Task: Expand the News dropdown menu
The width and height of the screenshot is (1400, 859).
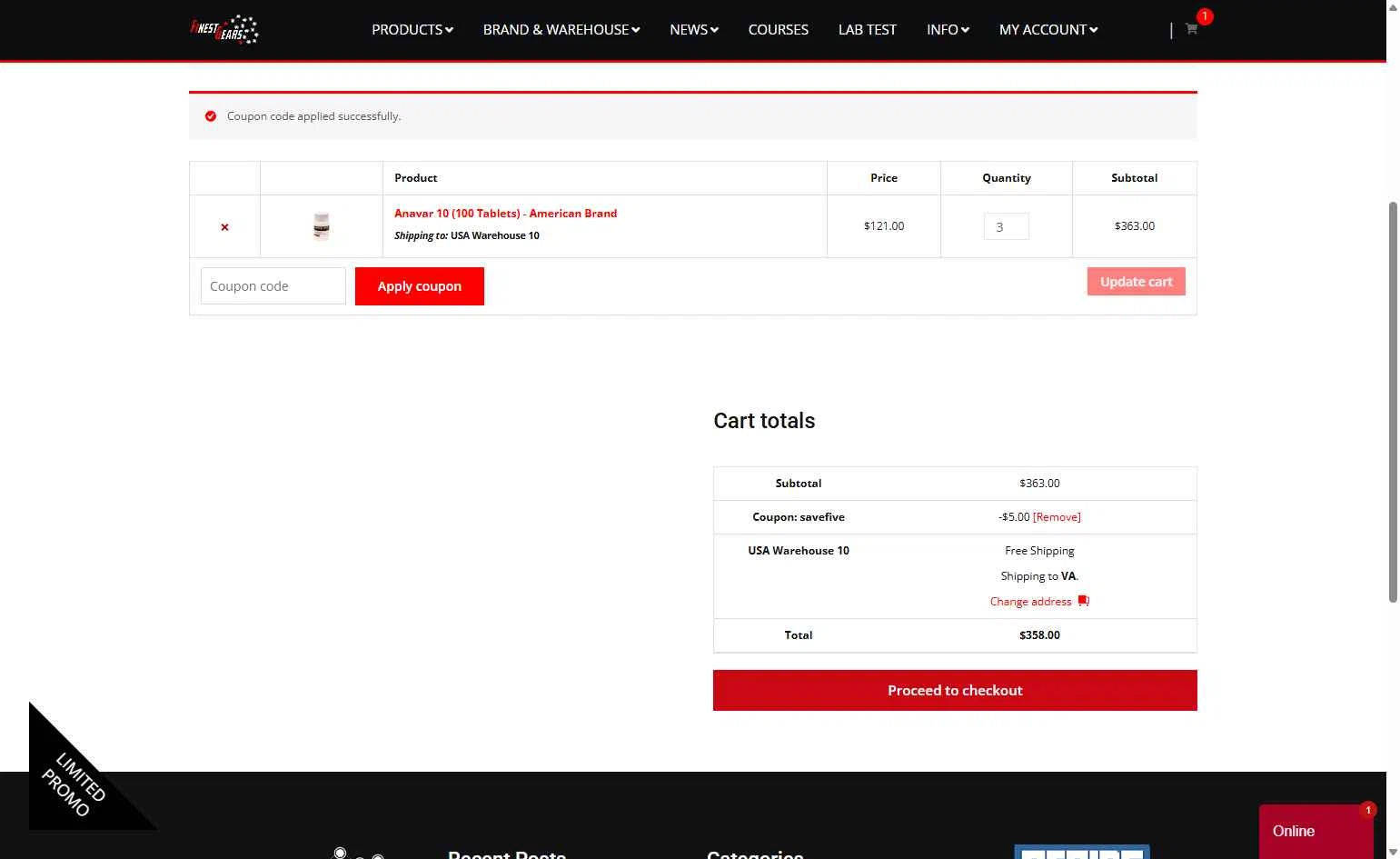Action: 694,29
